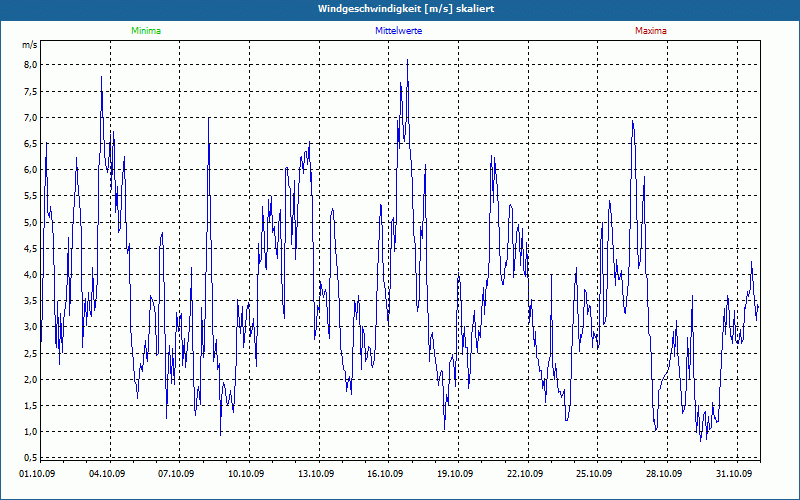Click the red Maxima legend label

[x=651, y=31]
